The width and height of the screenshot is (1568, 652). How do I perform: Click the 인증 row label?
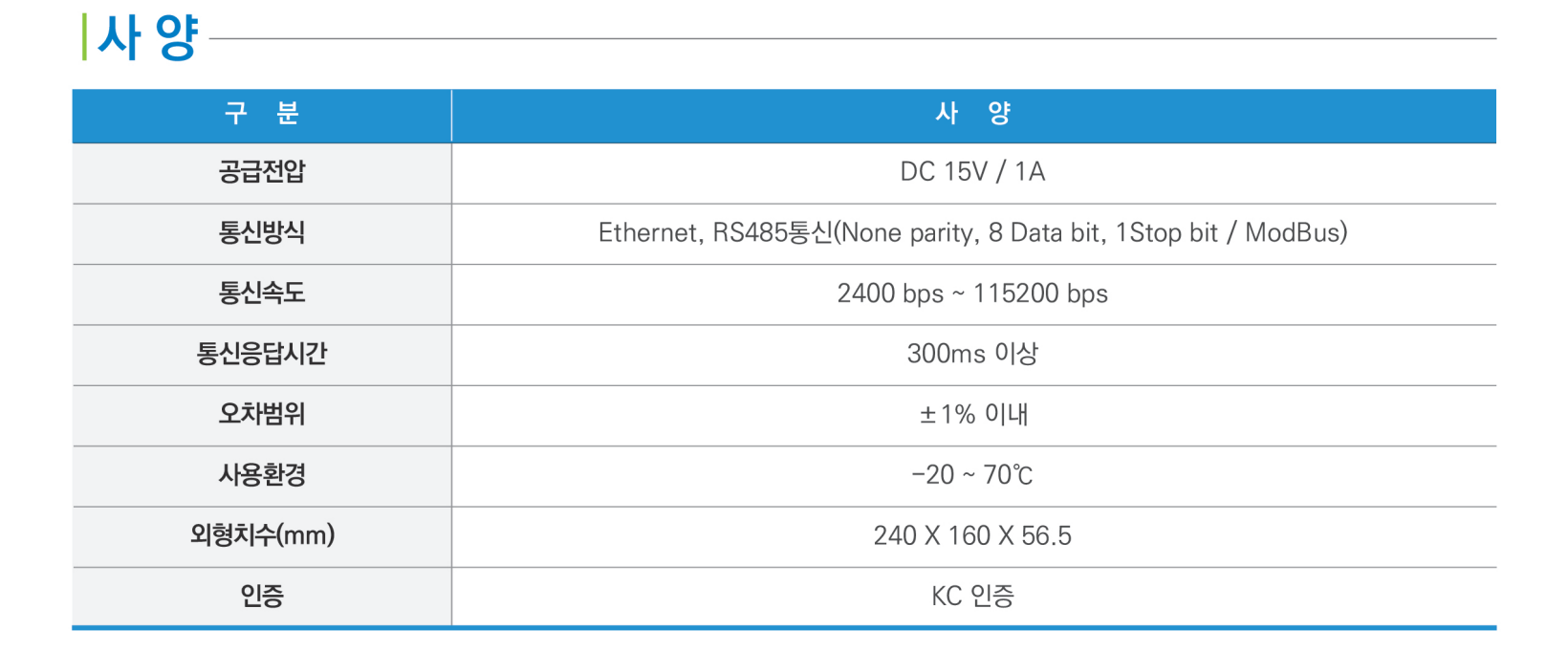pyautogui.click(x=262, y=596)
